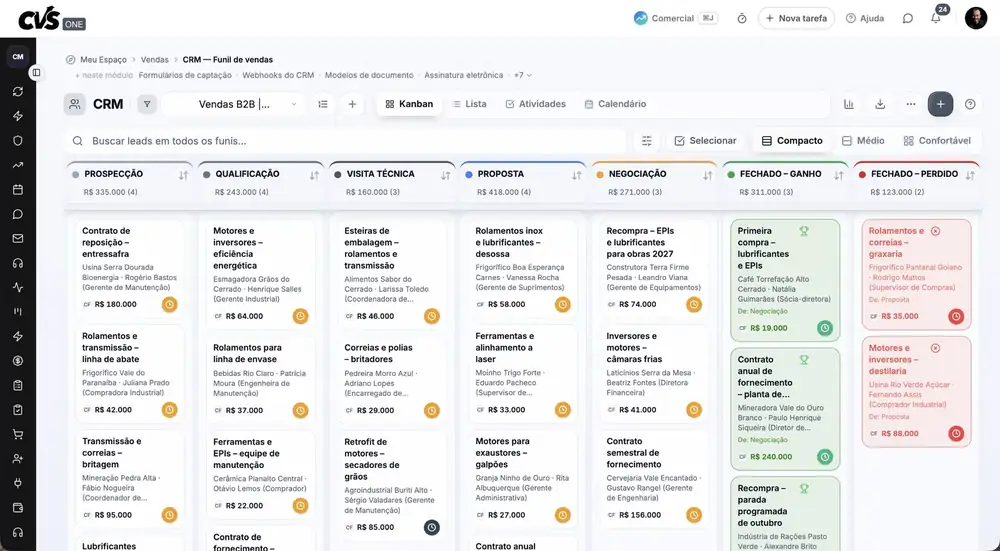1000x551 pixels.
Task: Open the list settings icon beside funnel selector
Action: pyautogui.click(x=323, y=104)
